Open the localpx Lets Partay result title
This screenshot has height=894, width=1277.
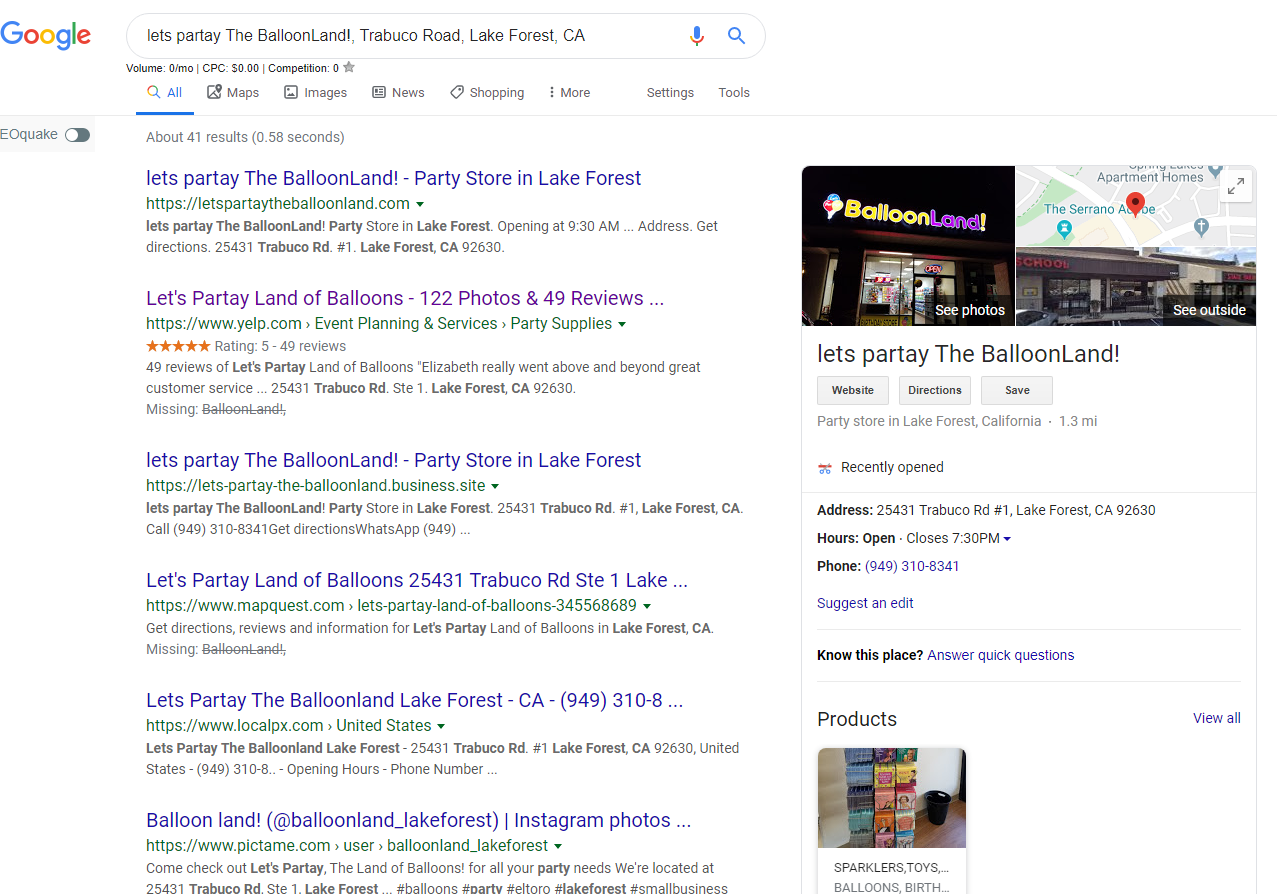click(x=415, y=700)
